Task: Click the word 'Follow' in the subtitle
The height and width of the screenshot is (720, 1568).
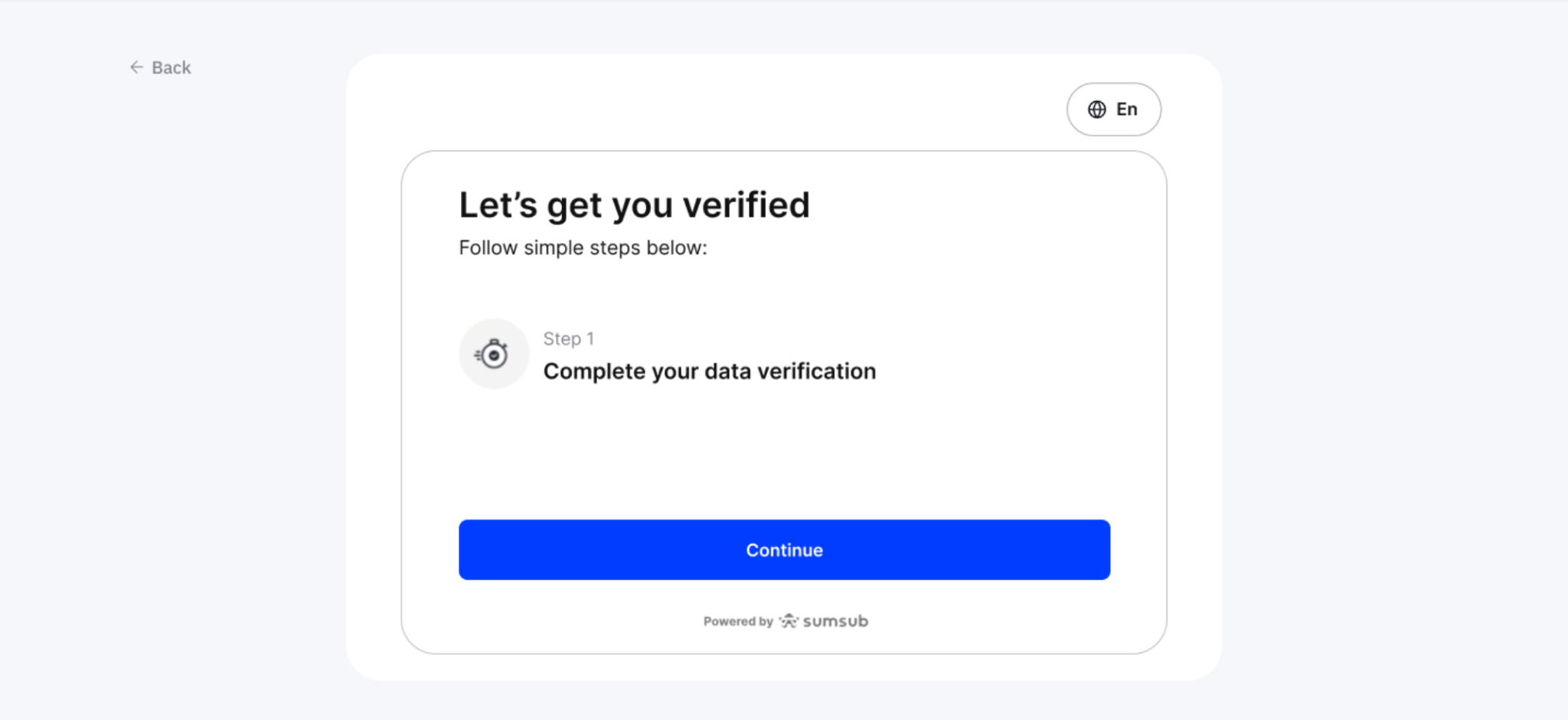Action: pos(488,248)
